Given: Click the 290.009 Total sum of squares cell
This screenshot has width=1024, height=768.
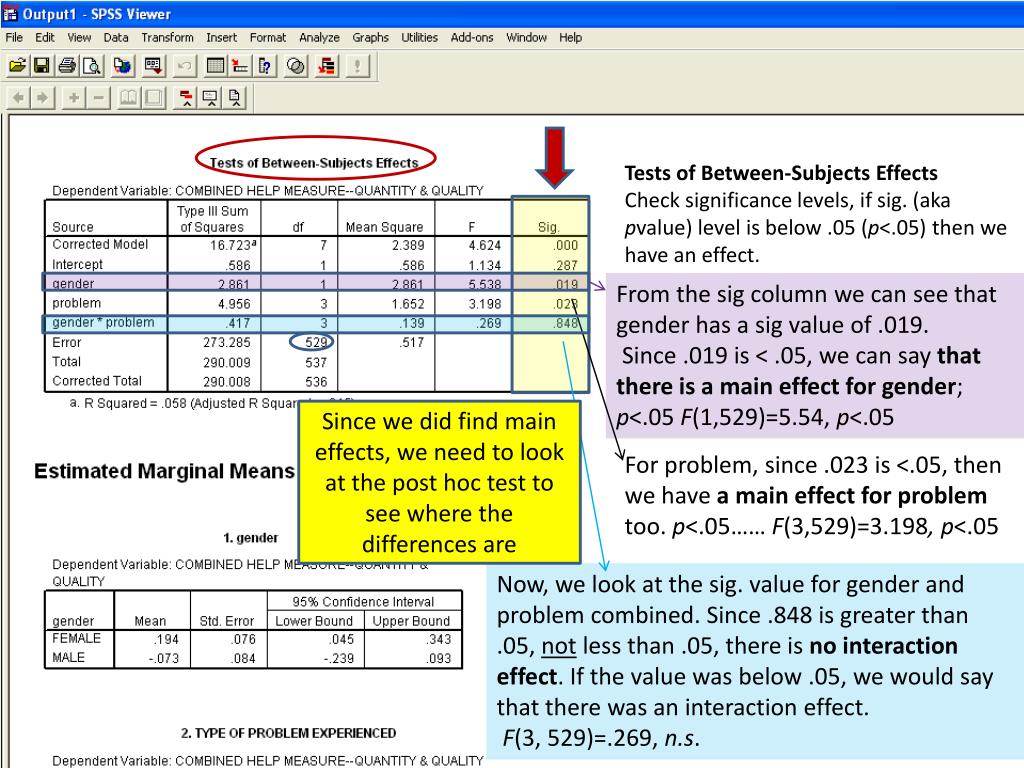Looking at the screenshot, I should [227, 362].
